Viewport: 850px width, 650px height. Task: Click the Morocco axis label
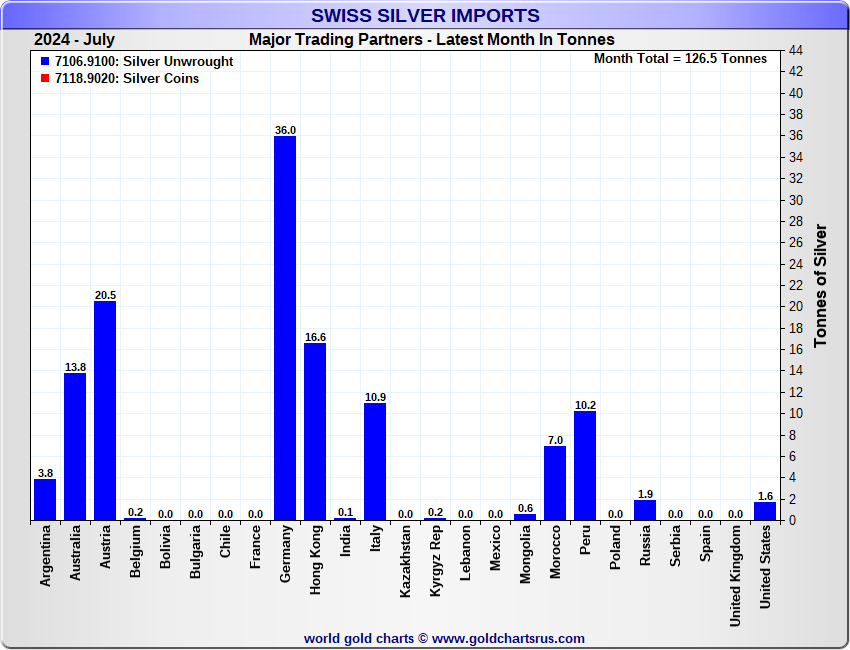555,552
